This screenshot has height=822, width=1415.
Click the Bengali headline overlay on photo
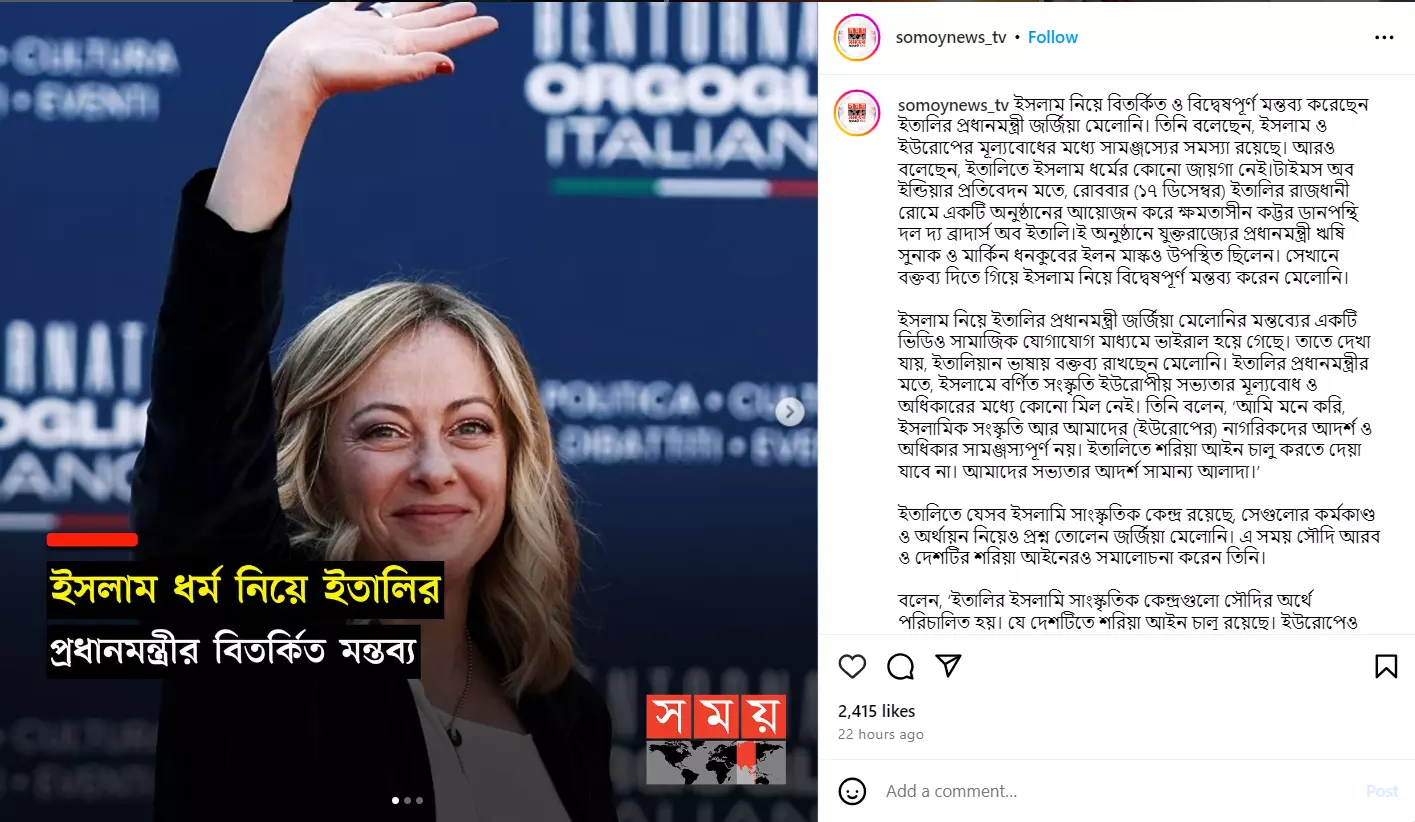245,619
